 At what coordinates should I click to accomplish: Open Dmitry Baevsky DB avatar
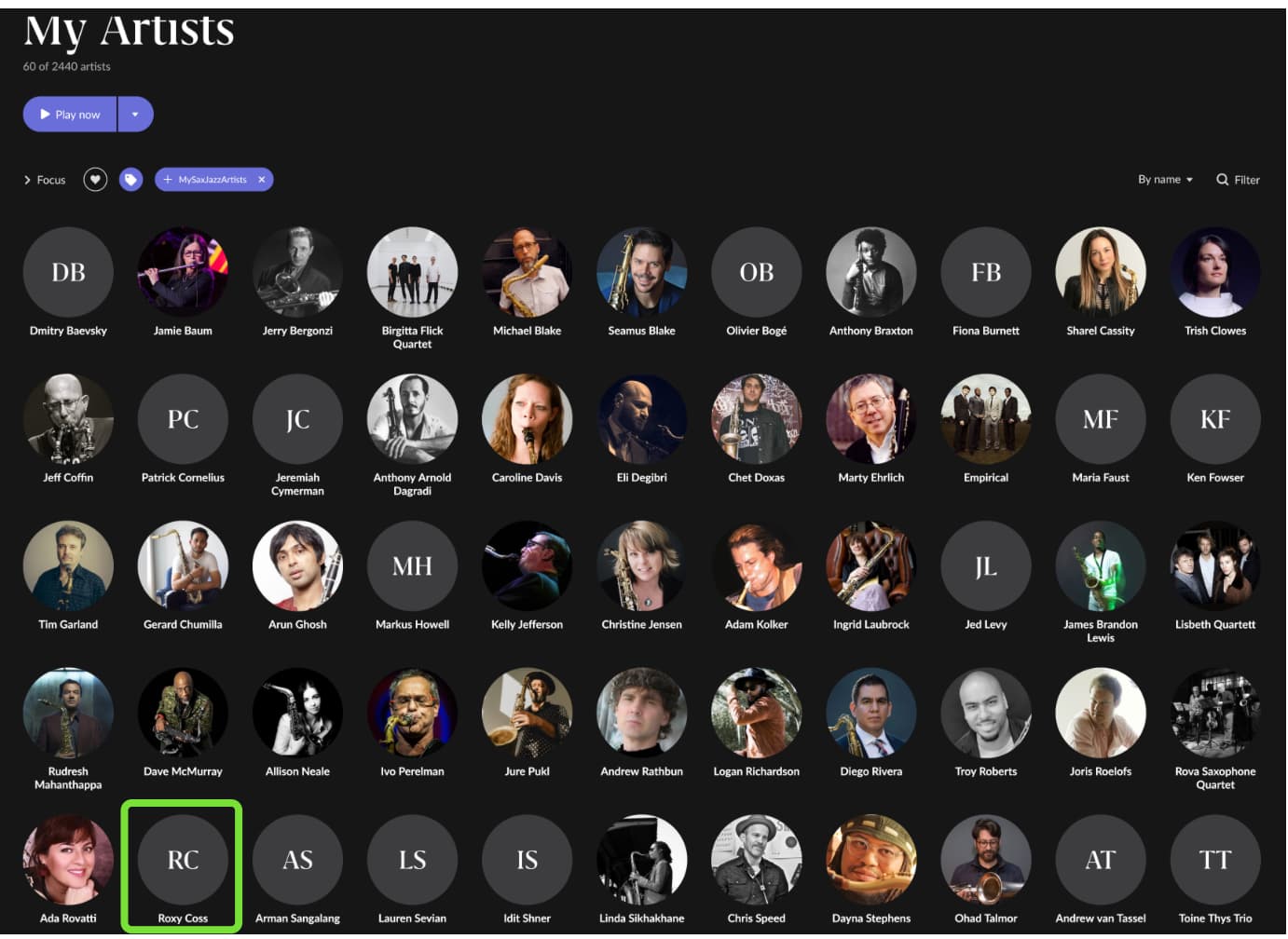coord(68,272)
